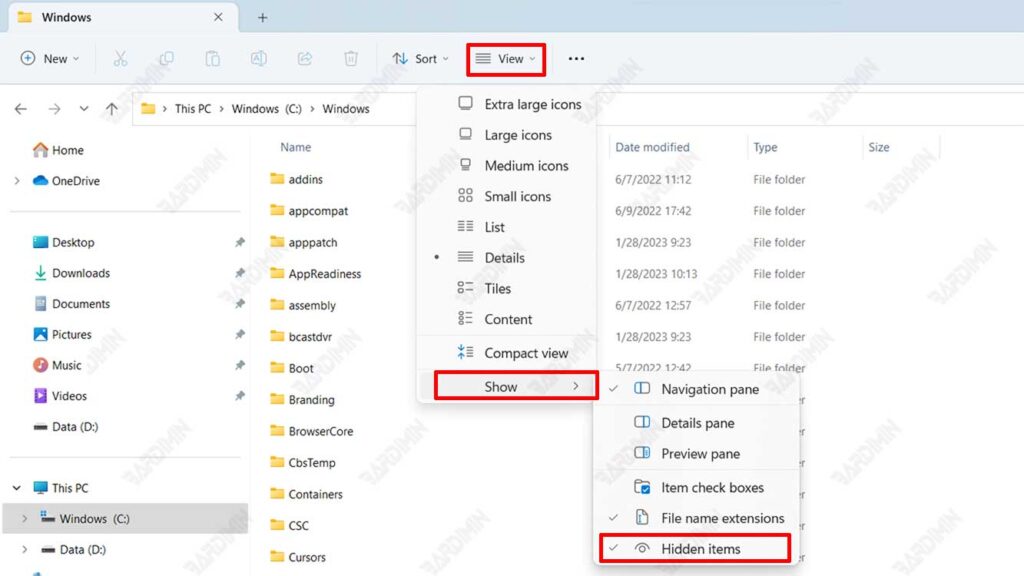Select the BrowserCore folder

click(312, 431)
